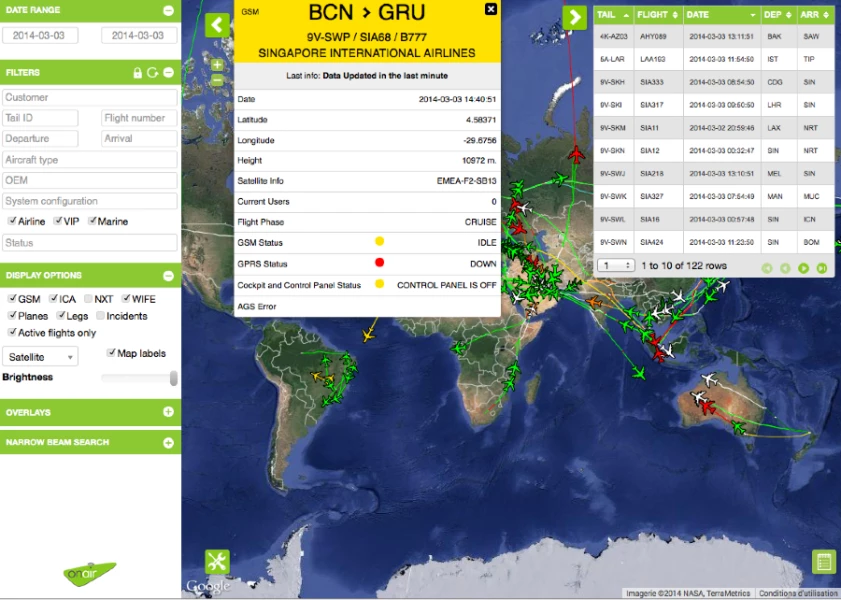Expand the Narrow Beam Search section

point(168,442)
